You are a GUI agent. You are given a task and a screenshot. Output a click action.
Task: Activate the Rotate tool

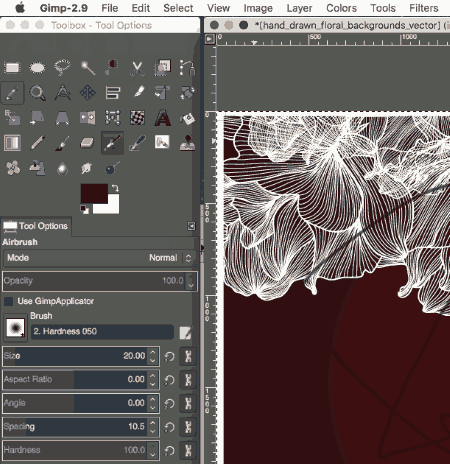[x=187, y=93]
